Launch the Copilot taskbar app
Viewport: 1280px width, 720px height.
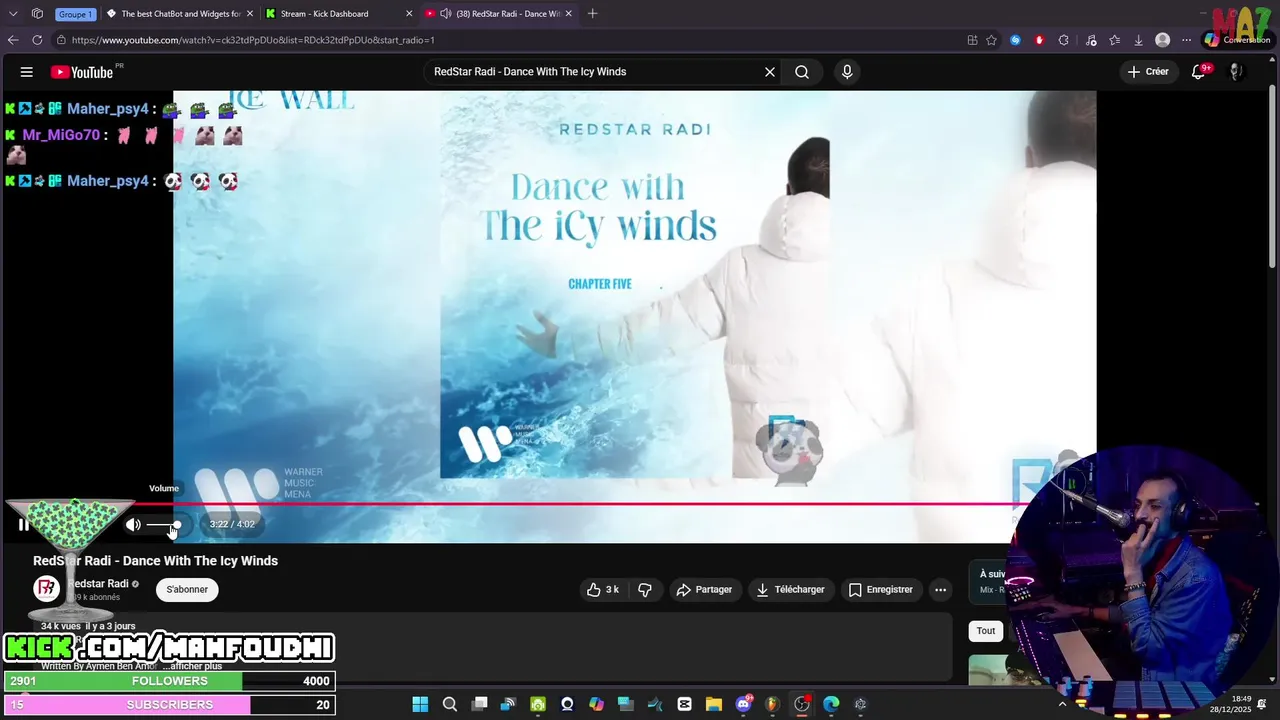pyautogui.click(x=596, y=704)
